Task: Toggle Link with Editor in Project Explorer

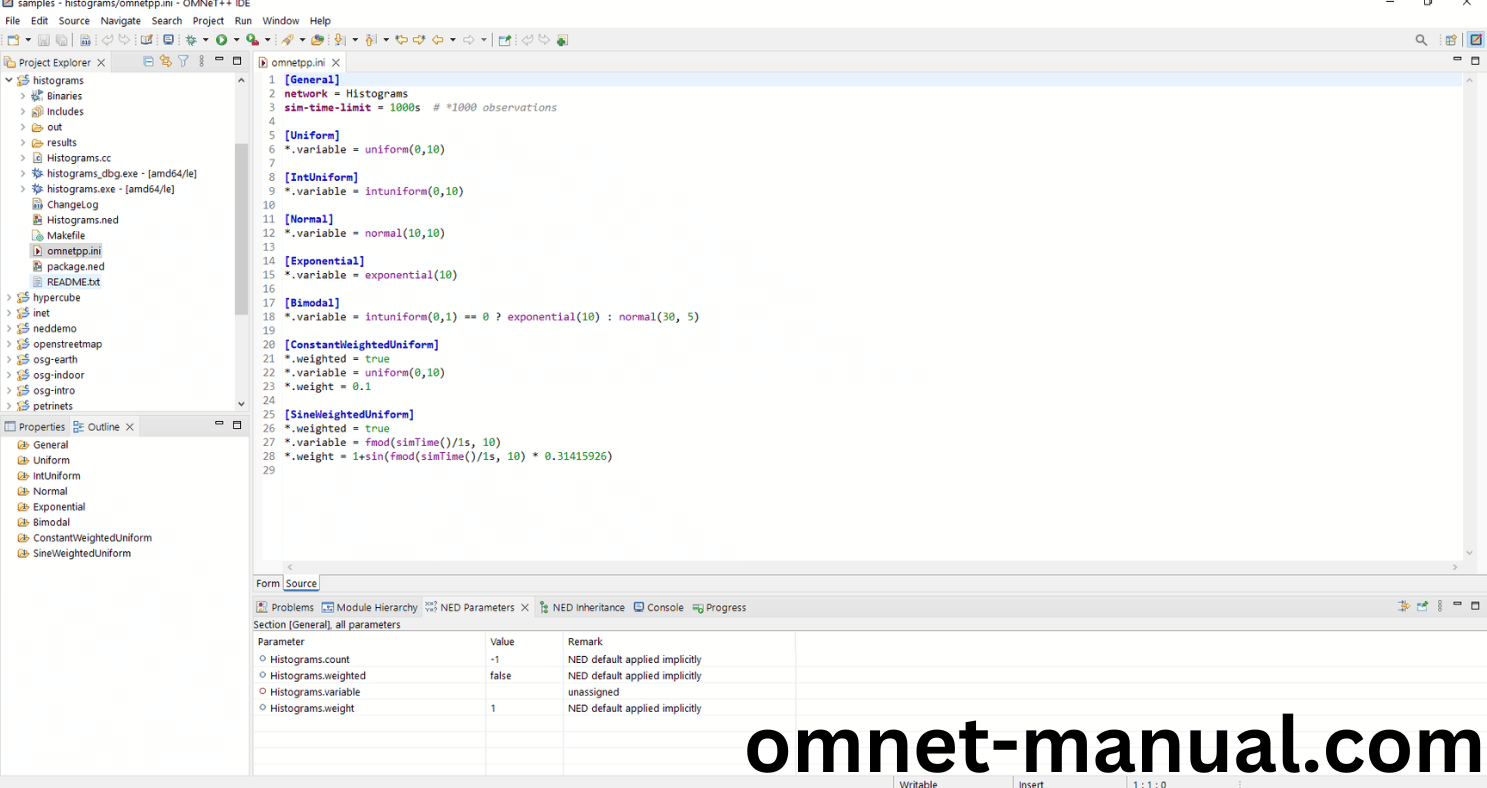Action: (x=166, y=62)
